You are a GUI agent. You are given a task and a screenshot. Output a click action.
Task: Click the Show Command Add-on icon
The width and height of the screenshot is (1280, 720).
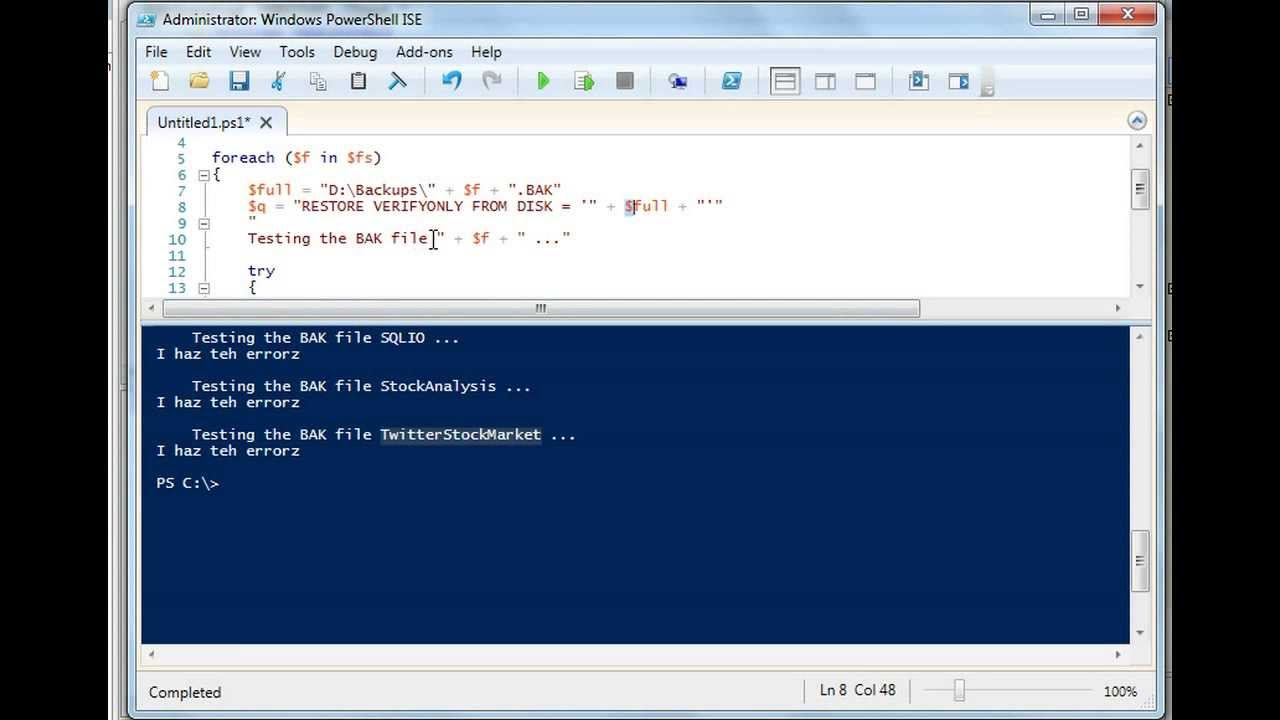(959, 81)
